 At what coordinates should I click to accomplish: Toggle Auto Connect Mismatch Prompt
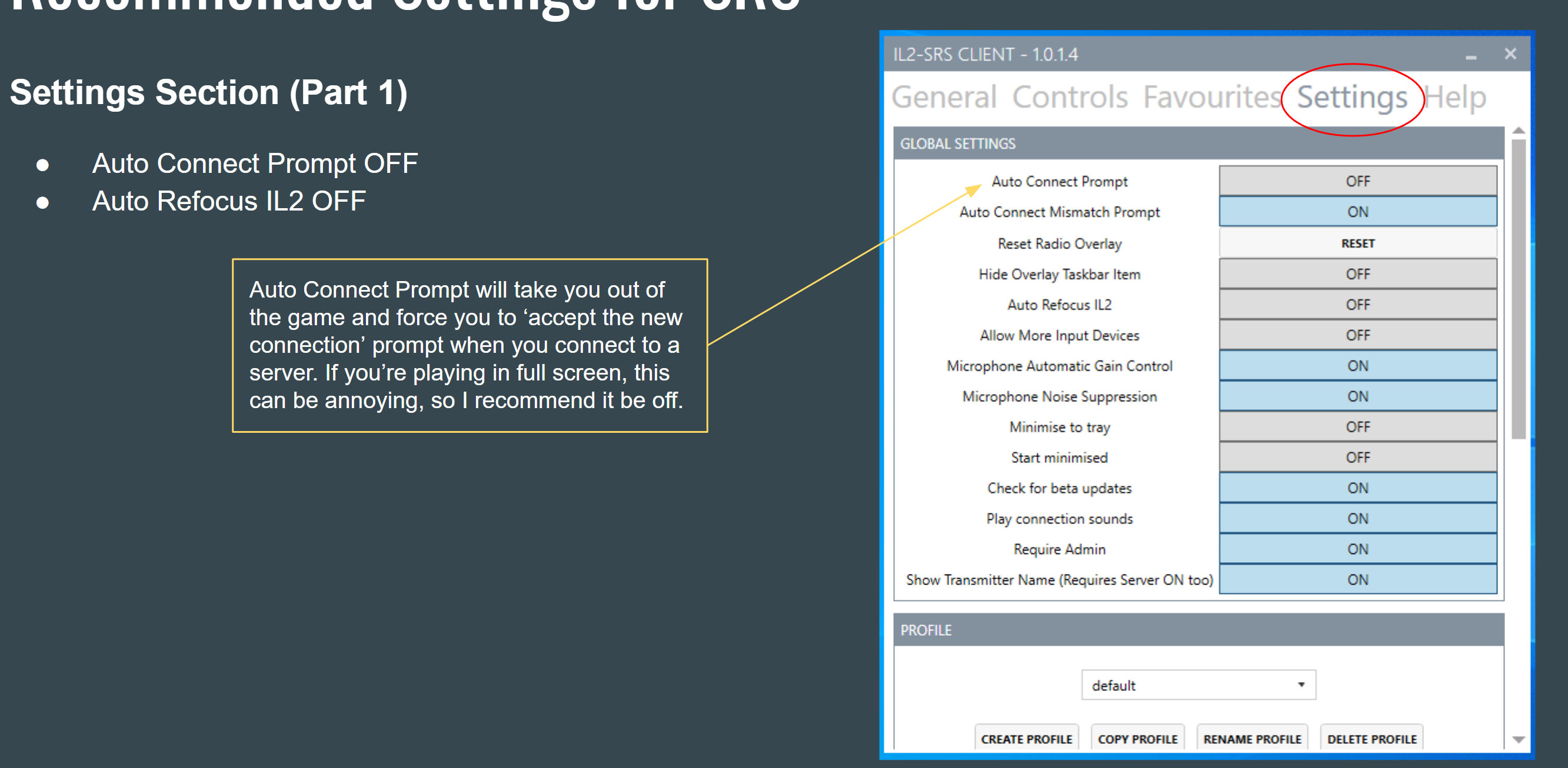coord(1357,212)
